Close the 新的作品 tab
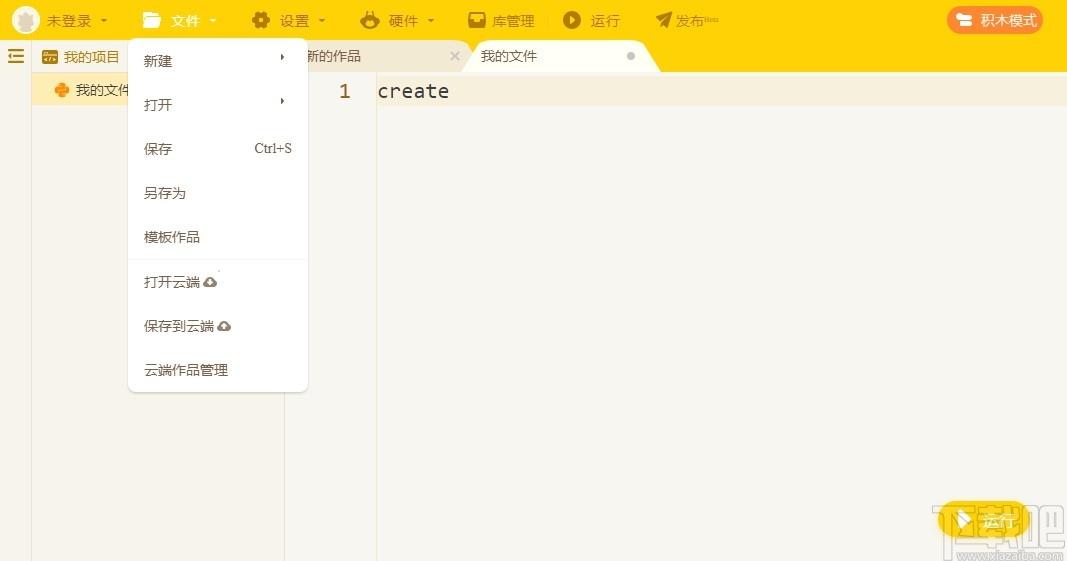 pos(455,56)
